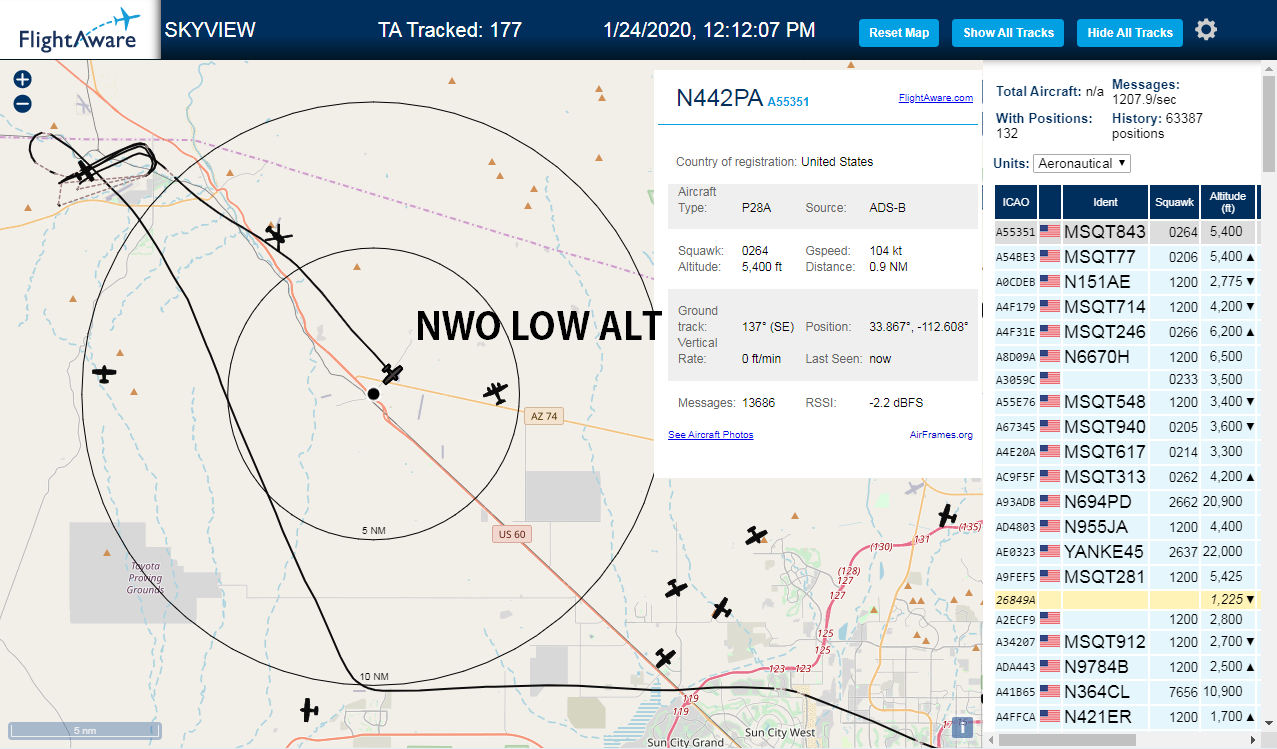
Task: Open the Units Aeronautical dropdown
Action: pyautogui.click(x=1083, y=163)
